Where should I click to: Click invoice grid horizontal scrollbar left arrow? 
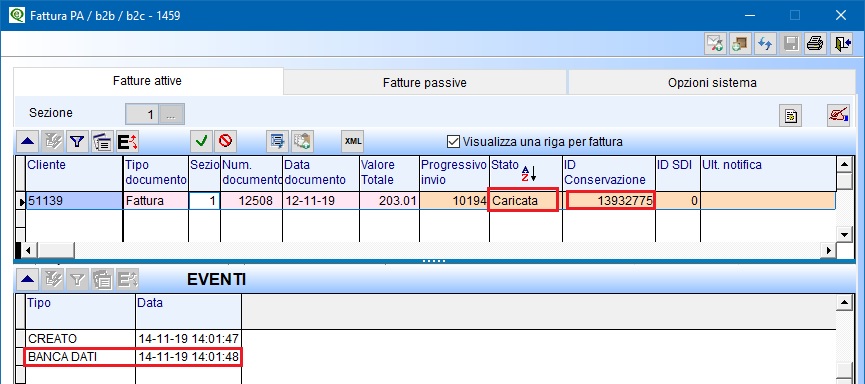pyautogui.click(x=29, y=250)
